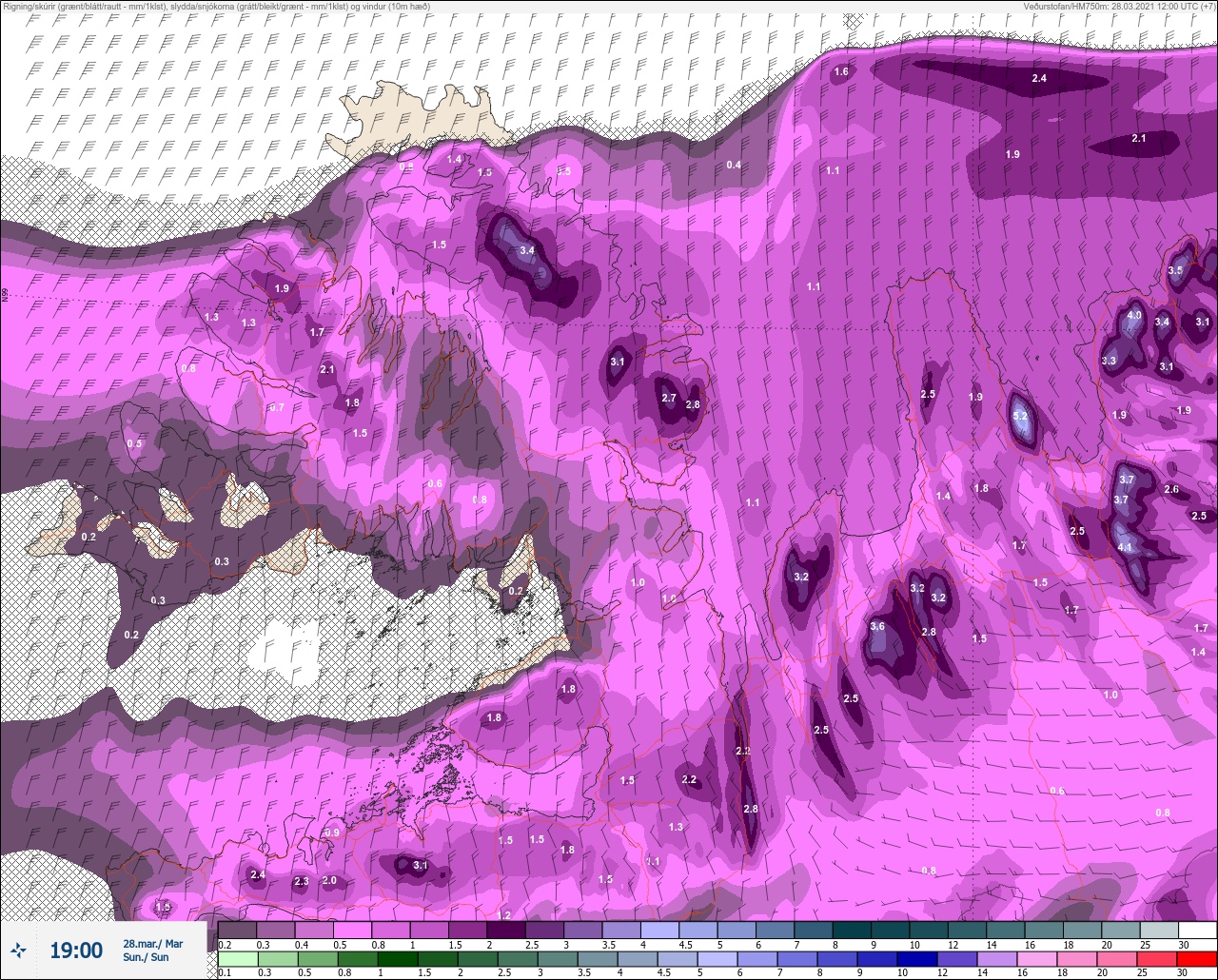The height and width of the screenshot is (980, 1218).
Task: Click the 0.4 precipitation value on the map
Action: coord(734,165)
